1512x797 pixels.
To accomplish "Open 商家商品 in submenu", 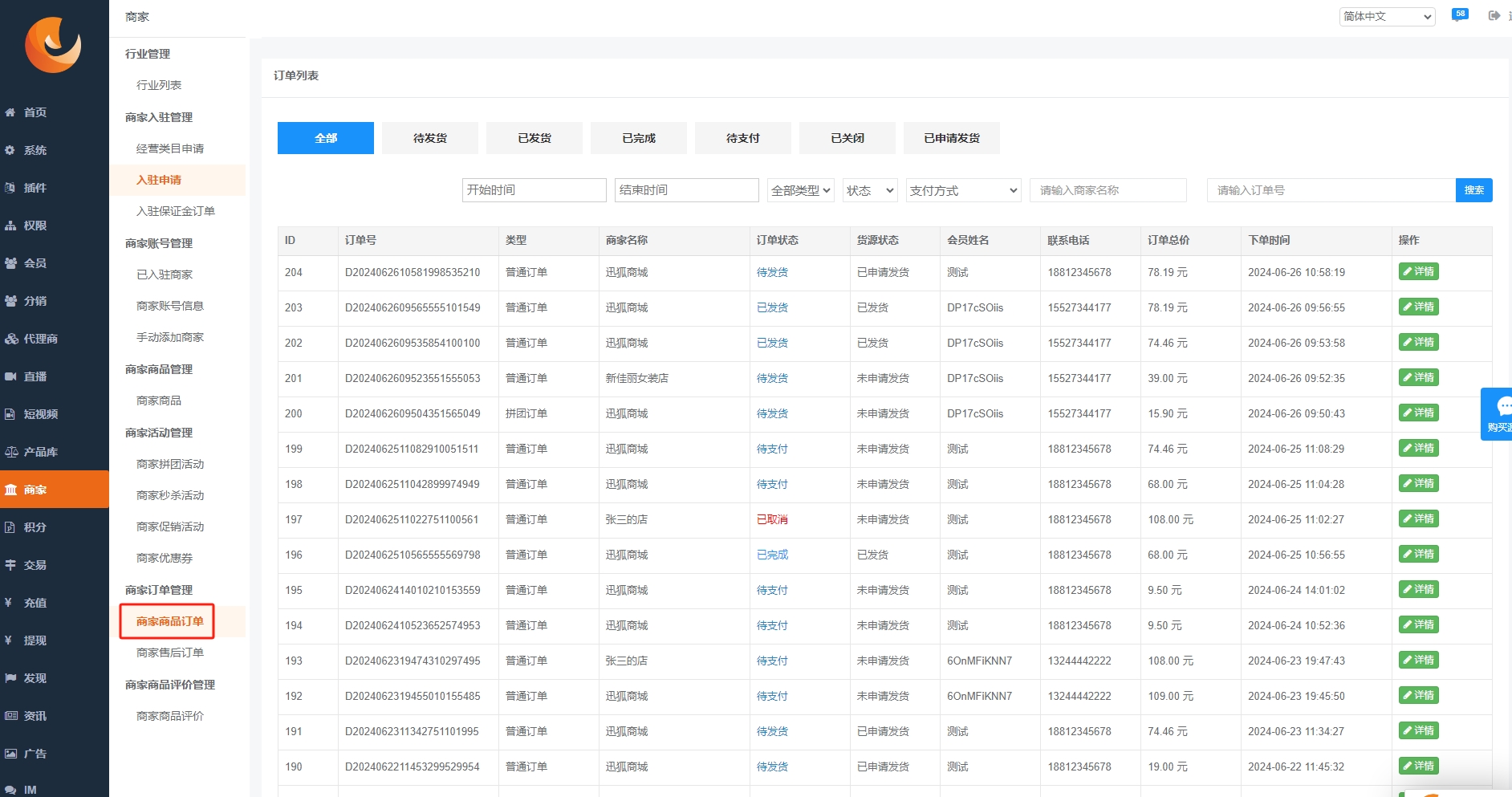I will (x=159, y=401).
